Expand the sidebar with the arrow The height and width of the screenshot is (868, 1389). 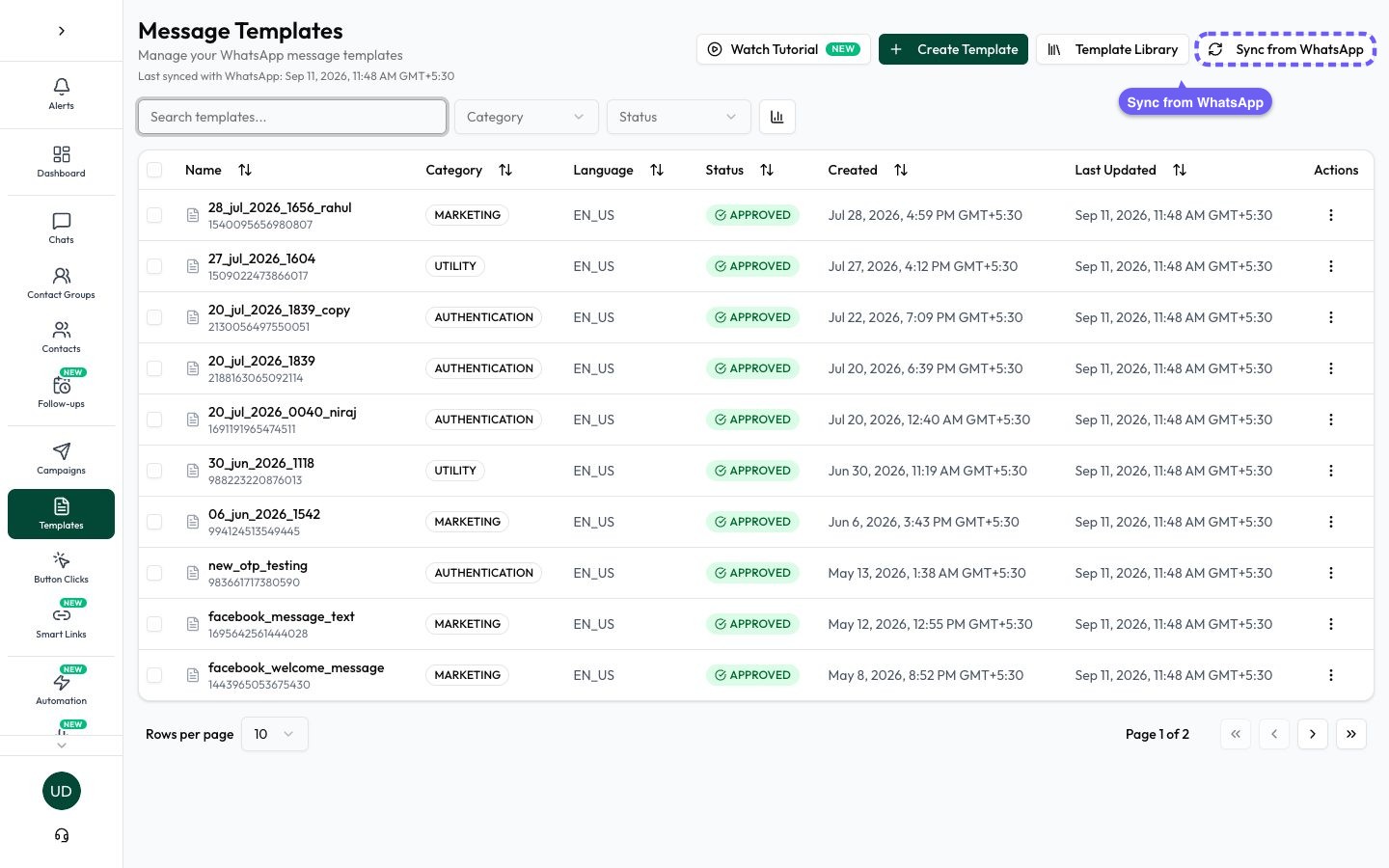(62, 31)
